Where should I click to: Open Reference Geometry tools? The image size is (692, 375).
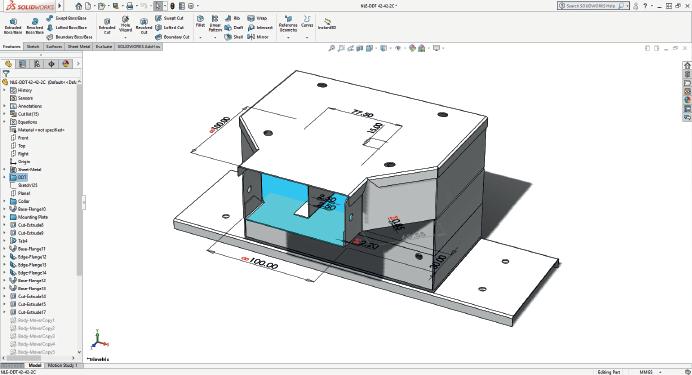tap(288, 24)
